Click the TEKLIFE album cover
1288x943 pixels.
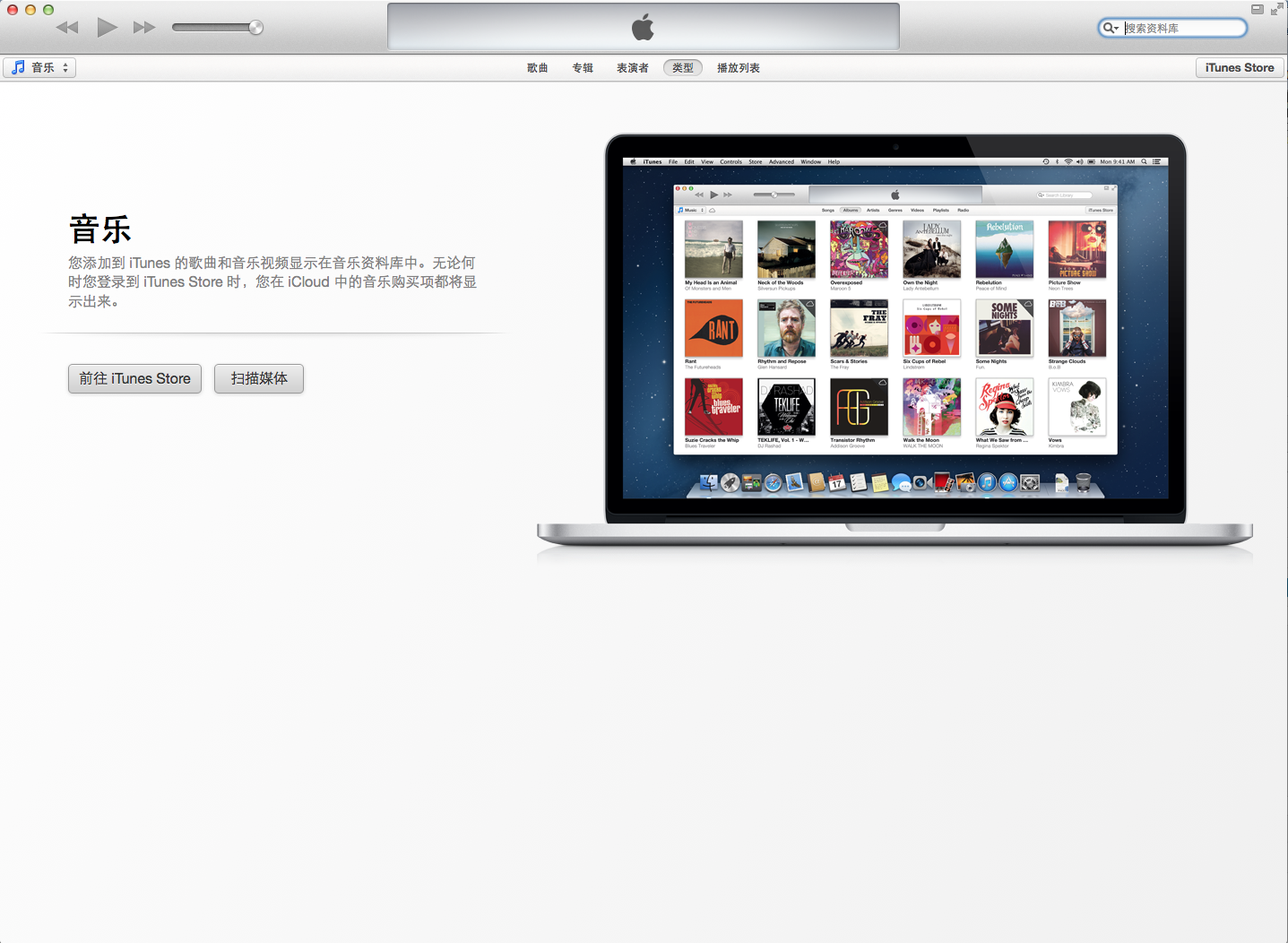[786, 407]
